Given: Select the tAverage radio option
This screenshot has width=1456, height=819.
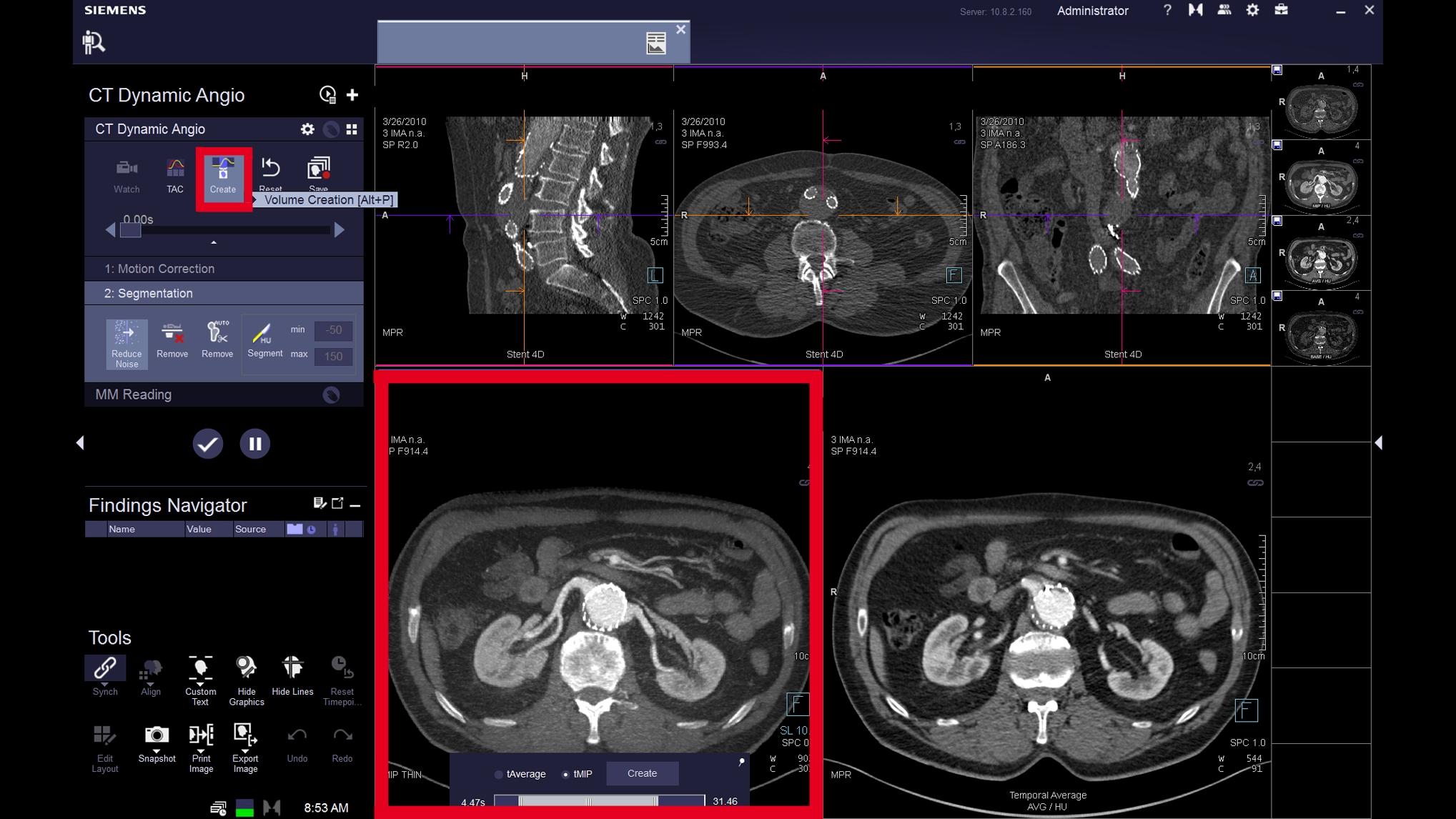Looking at the screenshot, I should pos(499,774).
